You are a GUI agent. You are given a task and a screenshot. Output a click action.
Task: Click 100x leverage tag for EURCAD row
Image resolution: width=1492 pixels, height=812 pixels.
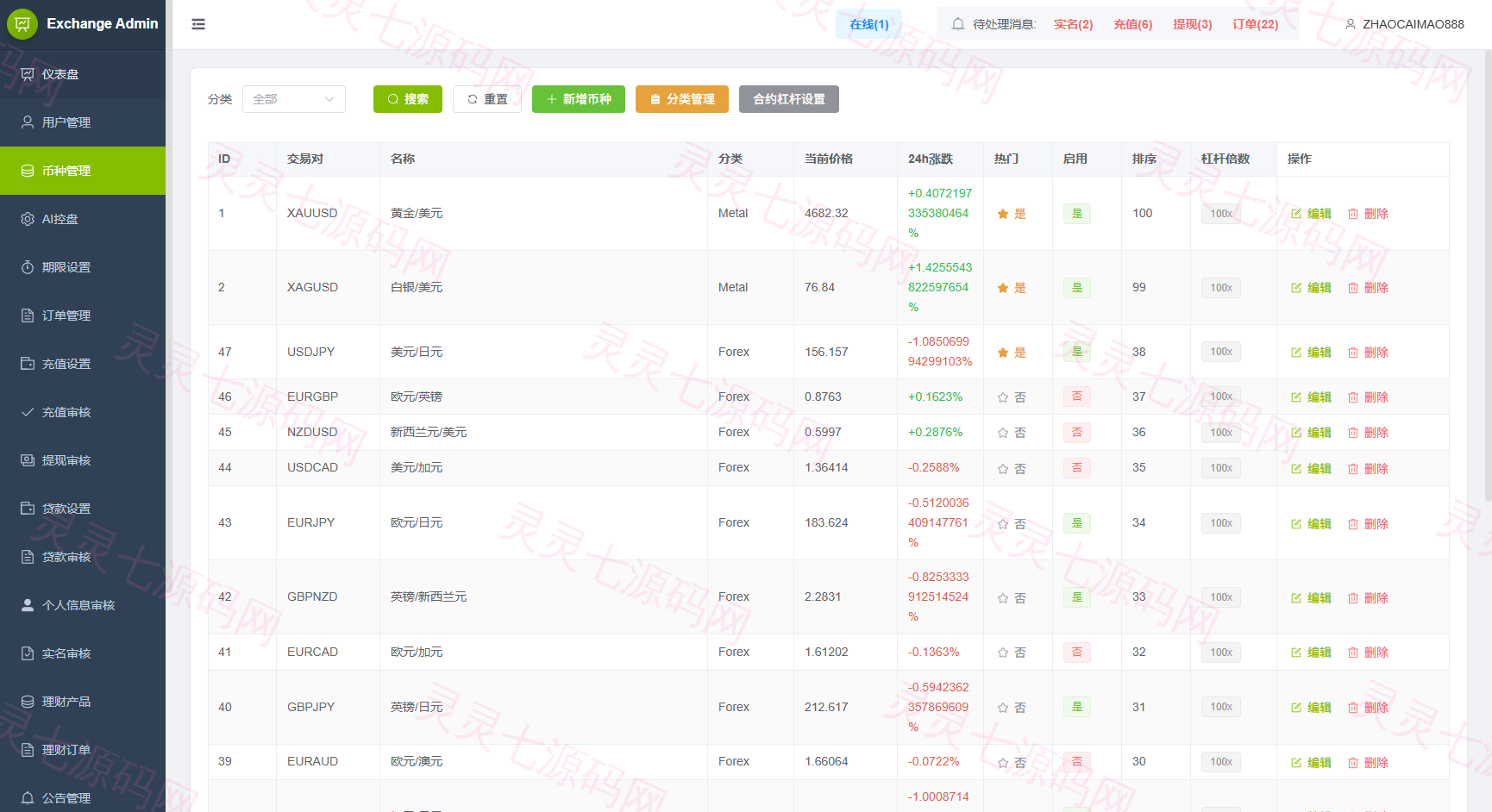pyautogui.click(x=1221, y=653)
